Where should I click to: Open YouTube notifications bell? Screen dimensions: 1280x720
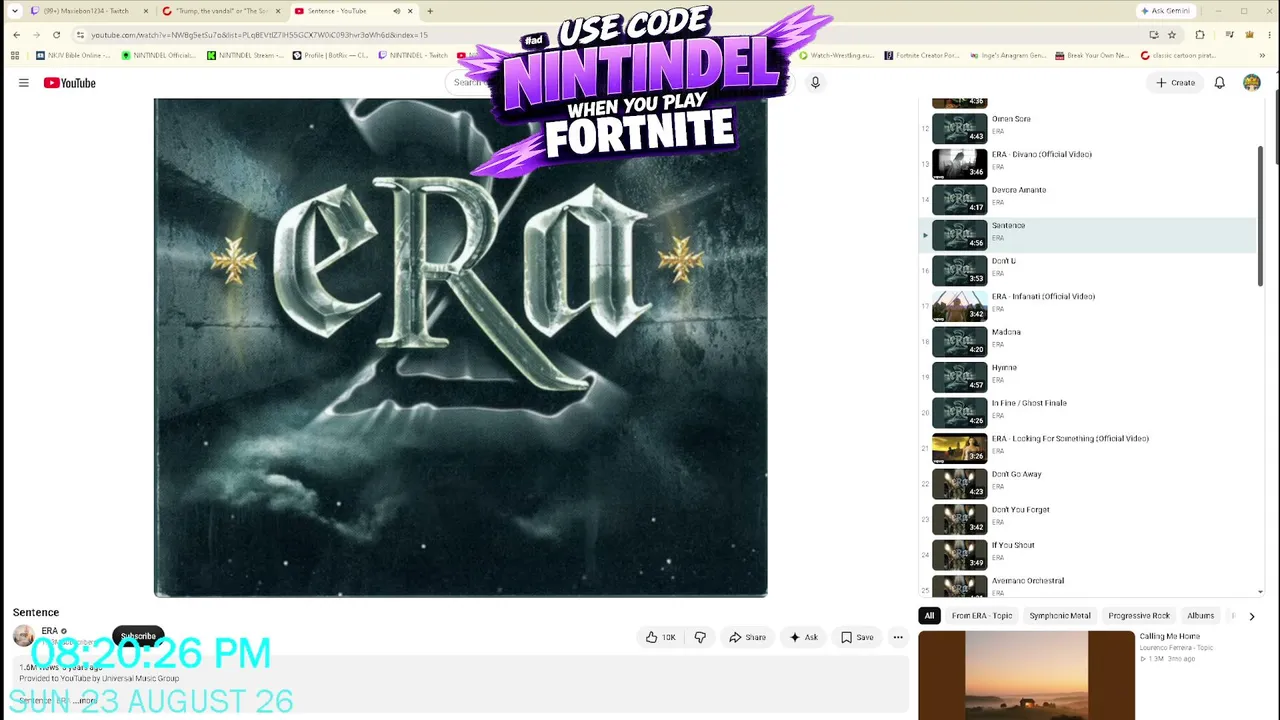pos(1219,83)
